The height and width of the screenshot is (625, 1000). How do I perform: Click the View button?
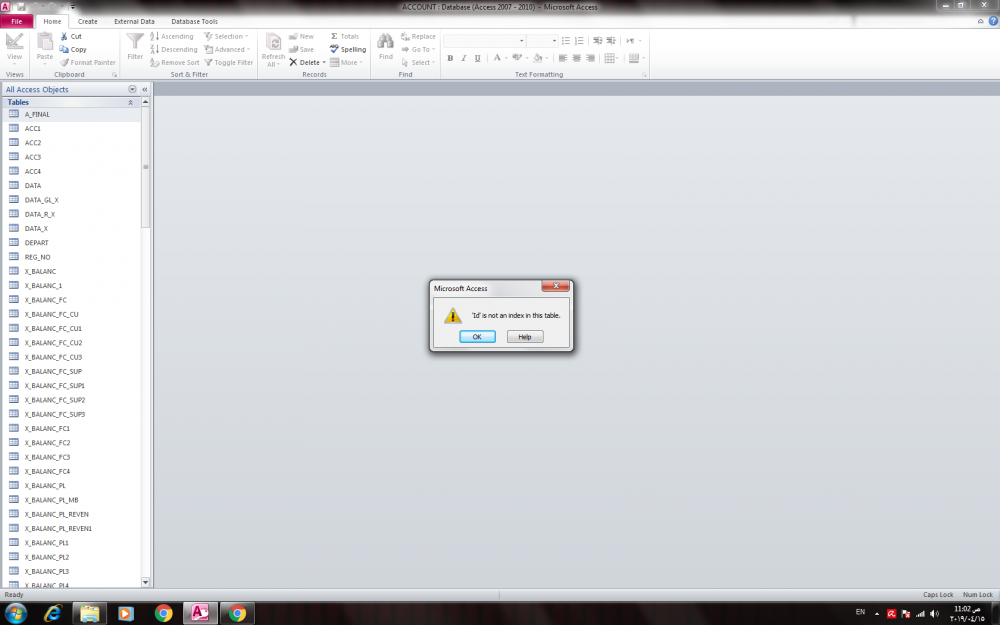tap(14, 48)
